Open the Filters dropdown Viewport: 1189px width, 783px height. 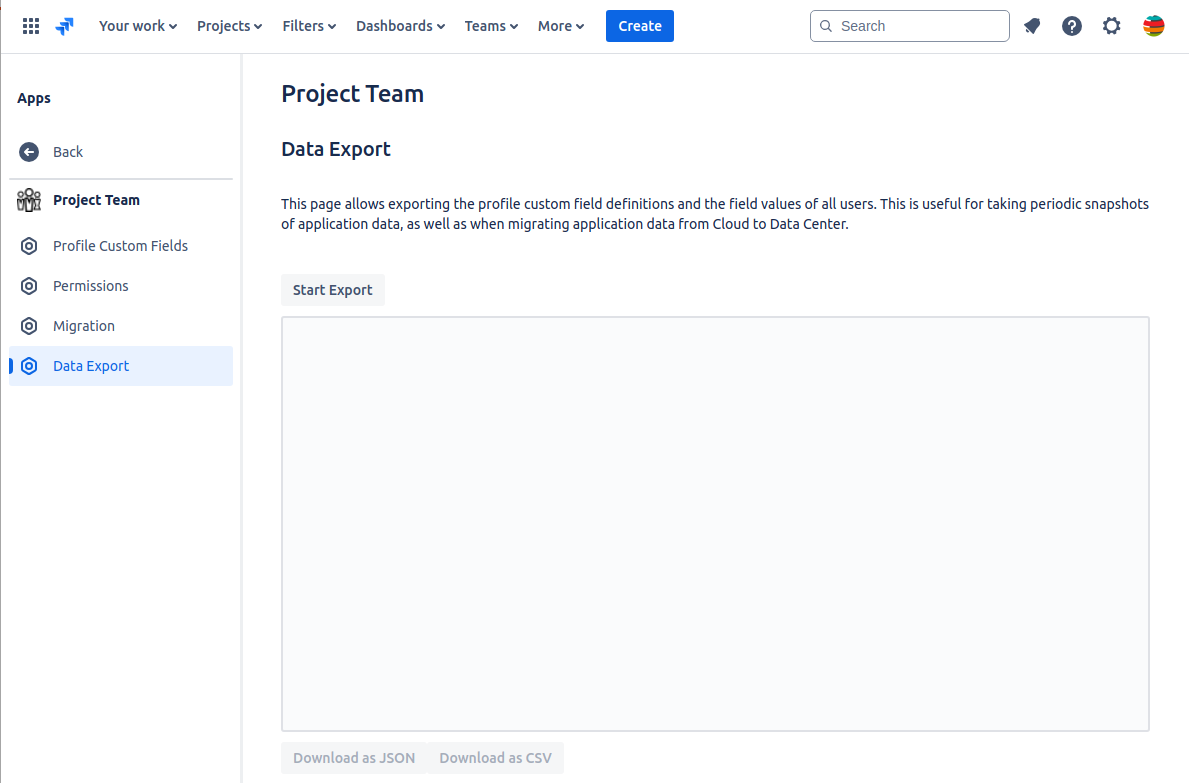tap(309, 26)
